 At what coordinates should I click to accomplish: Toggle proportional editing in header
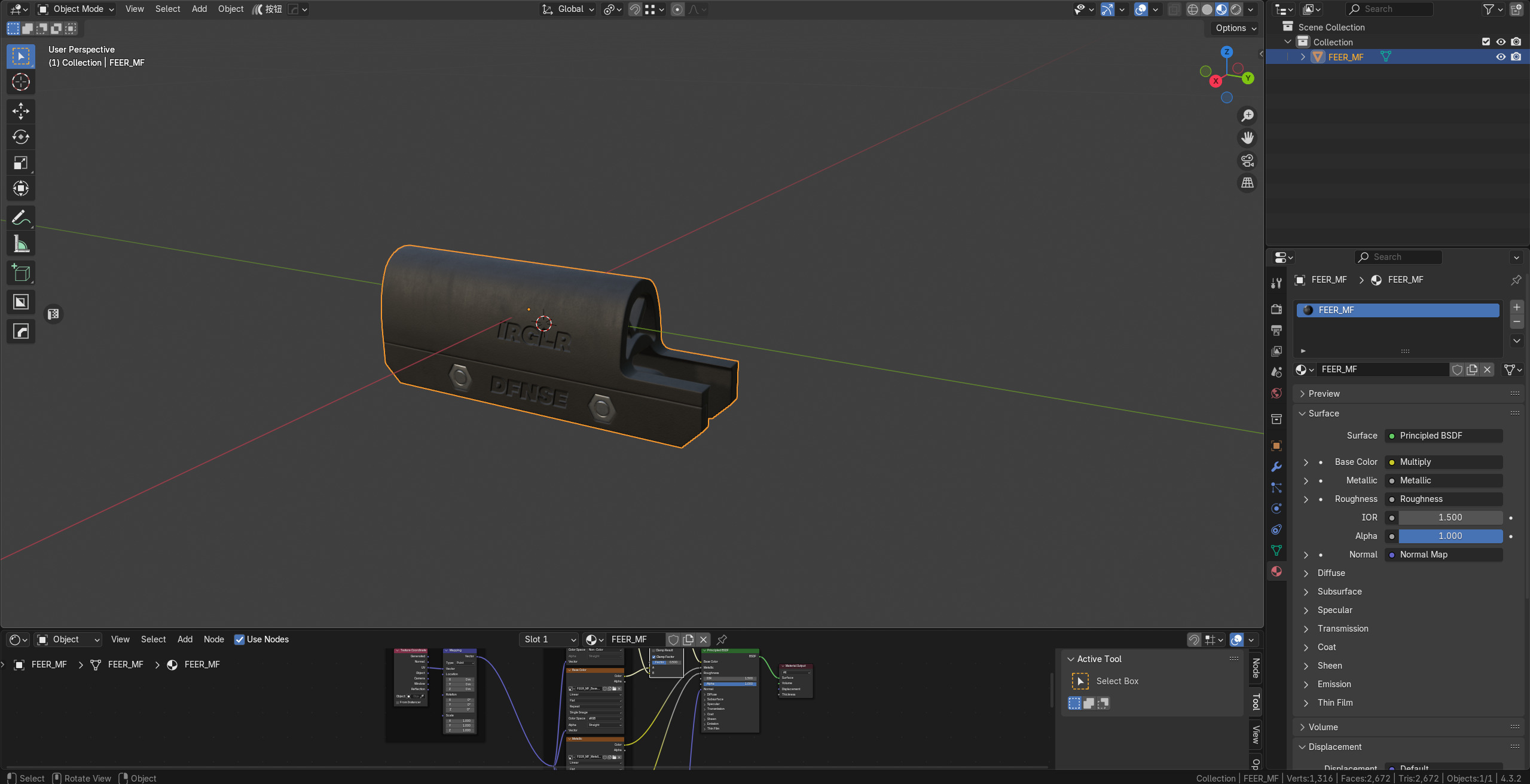[677, 9]
